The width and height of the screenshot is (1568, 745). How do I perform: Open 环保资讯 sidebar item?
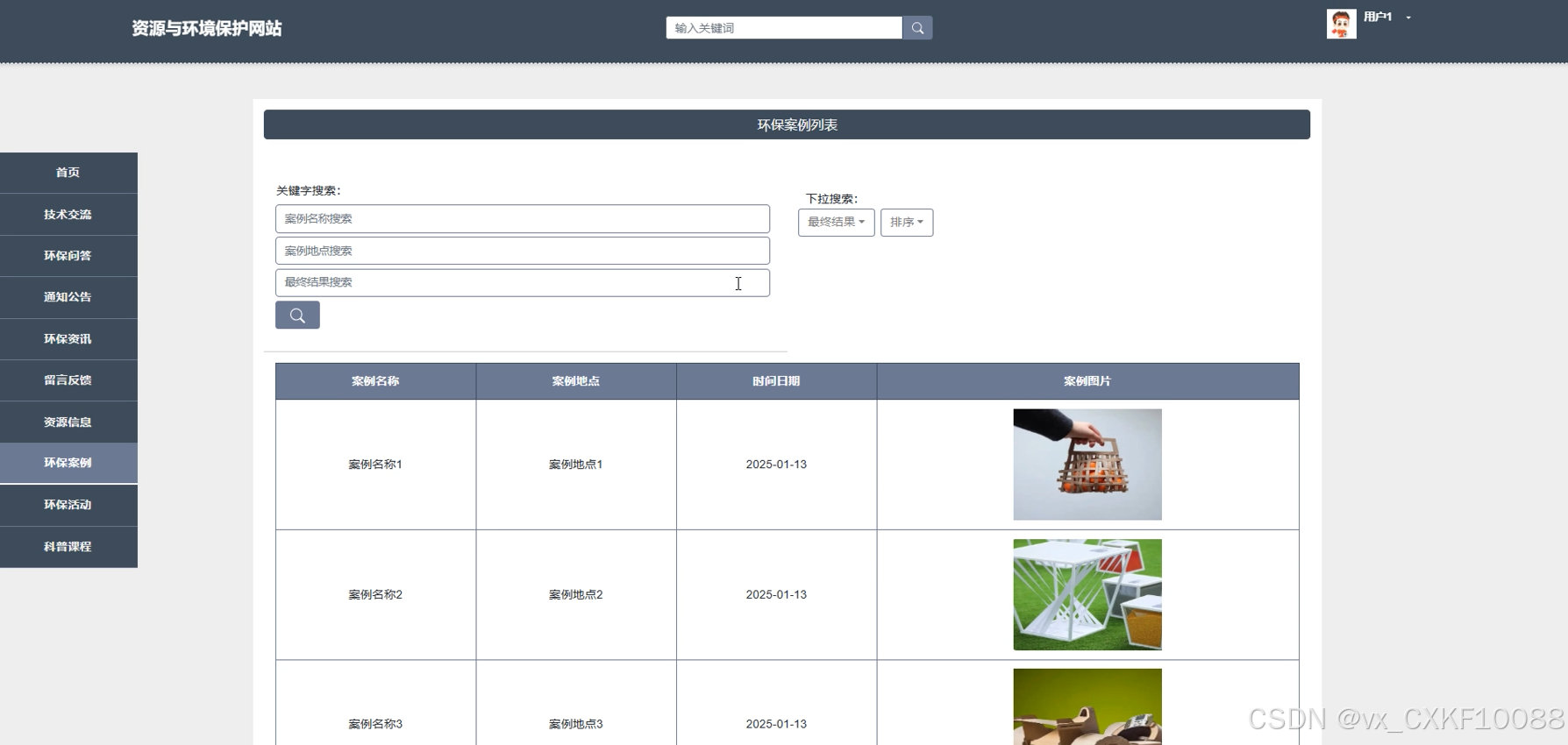click(68, 339)
